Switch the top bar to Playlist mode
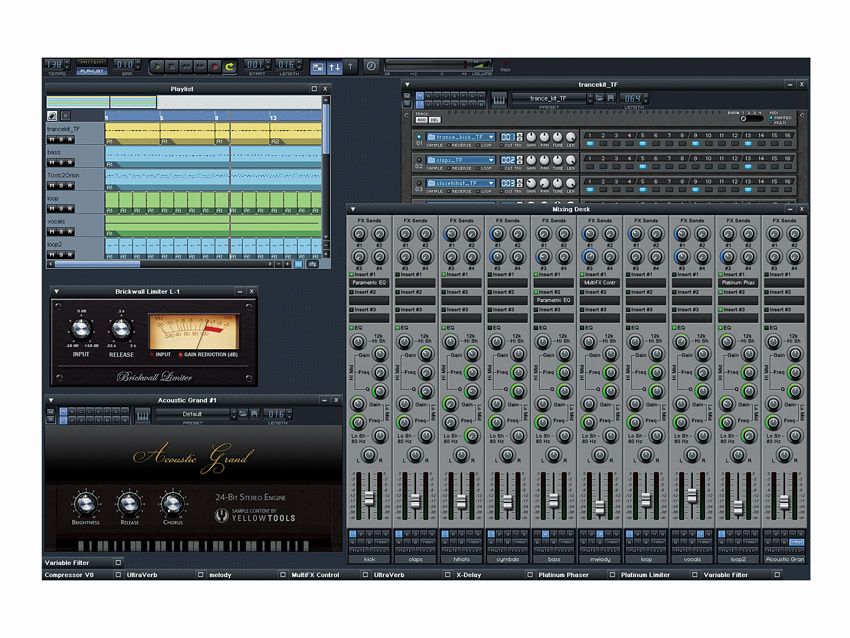Image resolution: width=850 pixels, height=638 pixels. click(x=91, y=71)
